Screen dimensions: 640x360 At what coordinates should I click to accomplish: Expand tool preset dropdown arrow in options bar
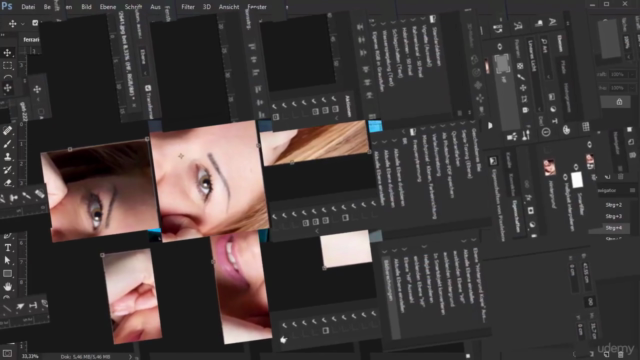point(22,24)
